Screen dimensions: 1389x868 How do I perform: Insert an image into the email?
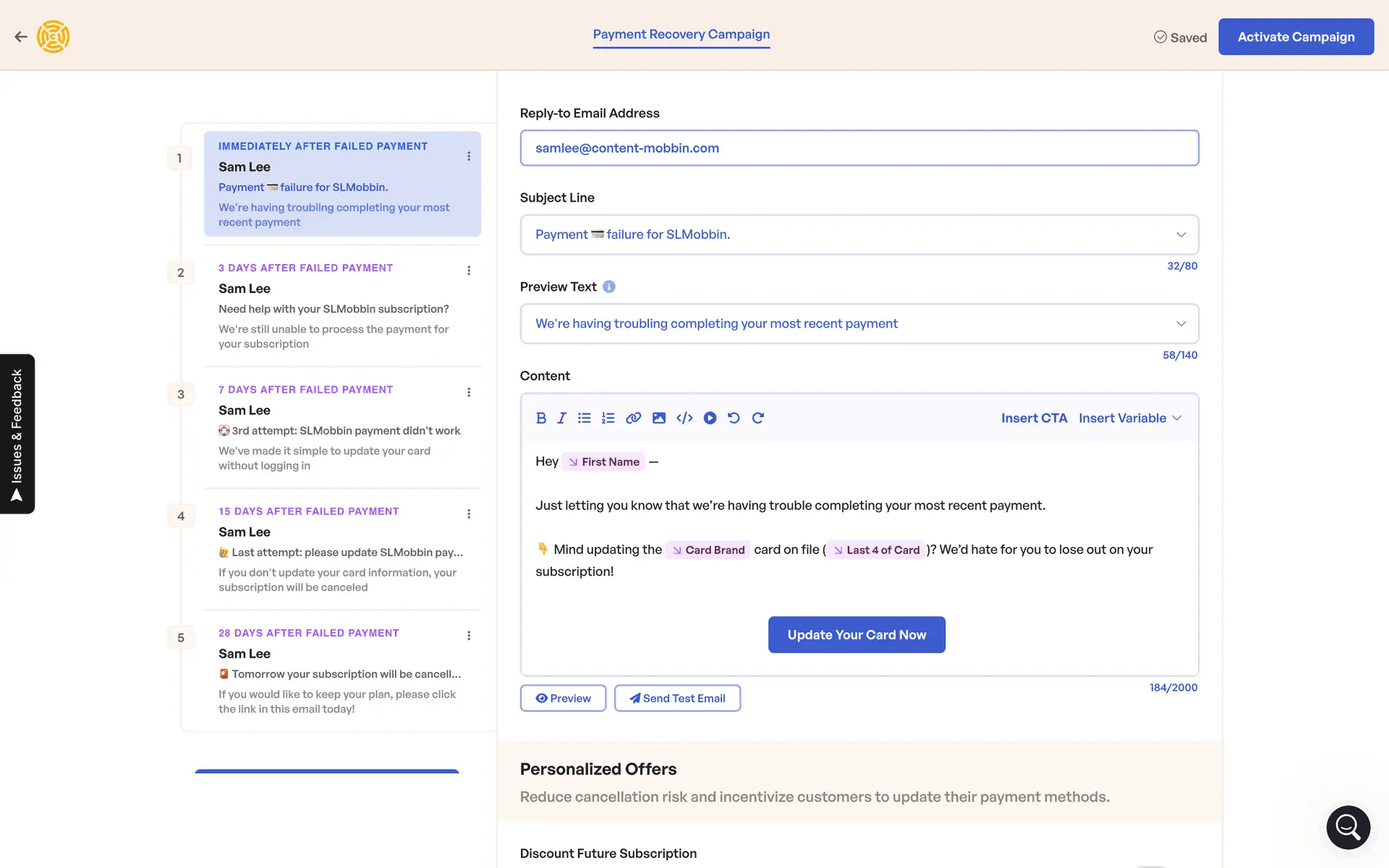pyautogui.click(x=658, y=418)
